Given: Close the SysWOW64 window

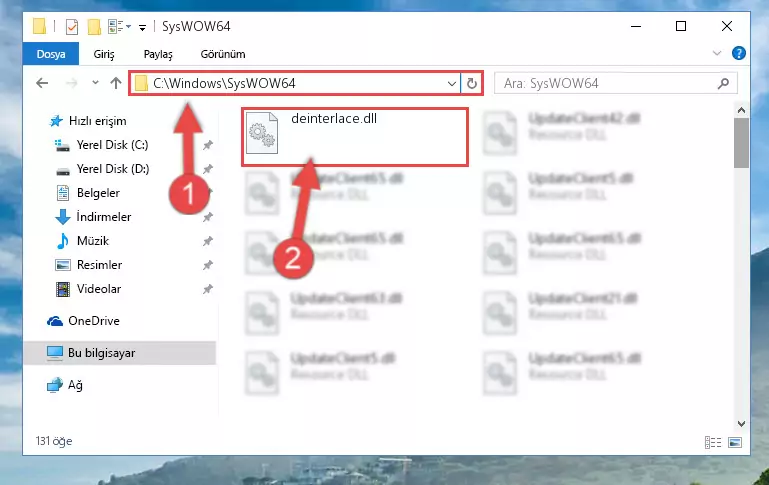Looking at the screenshot, I should coord(727,26).
